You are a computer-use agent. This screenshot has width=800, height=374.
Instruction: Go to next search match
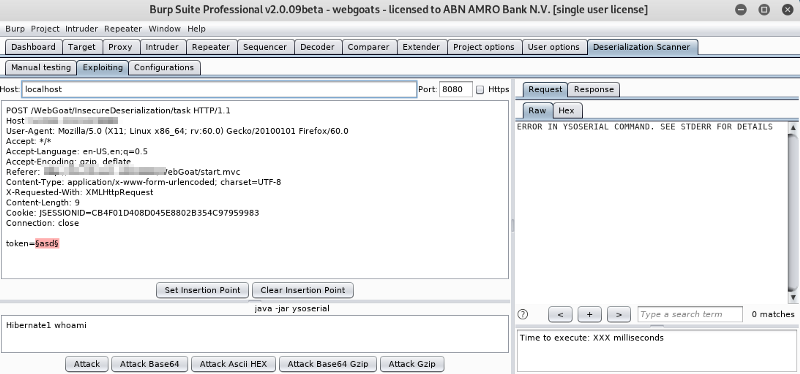619,314
